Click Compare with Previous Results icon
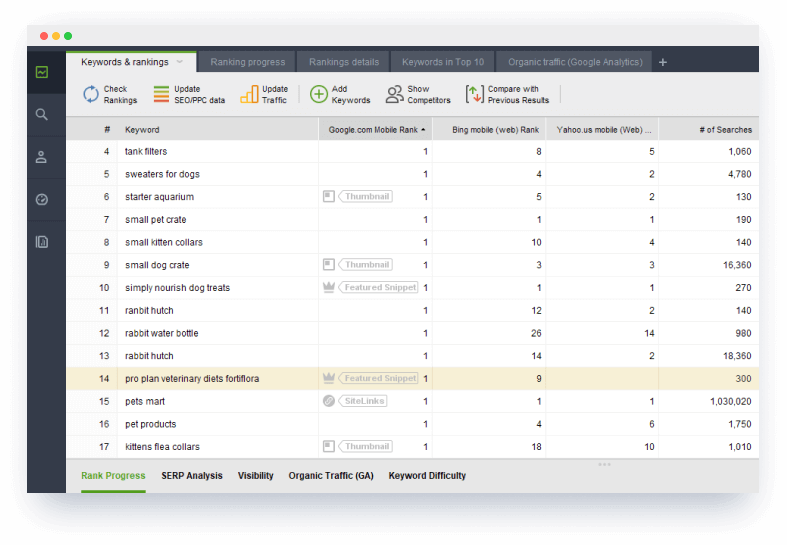 coord(474,94)
